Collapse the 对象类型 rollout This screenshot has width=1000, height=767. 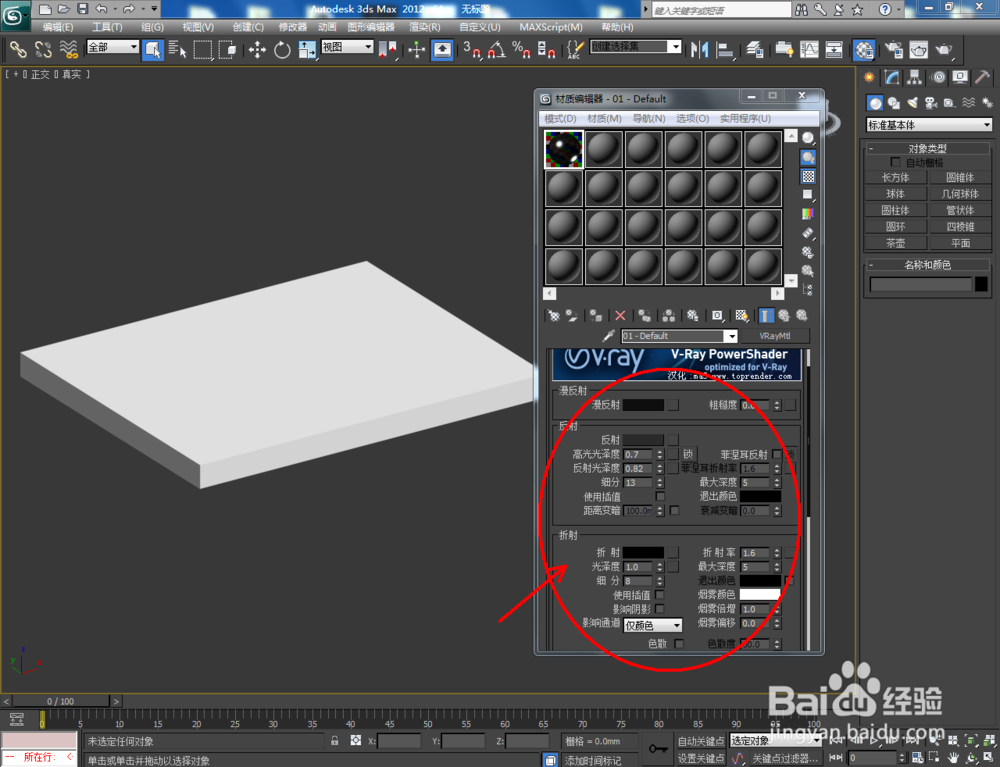click(x=927, y=149)
